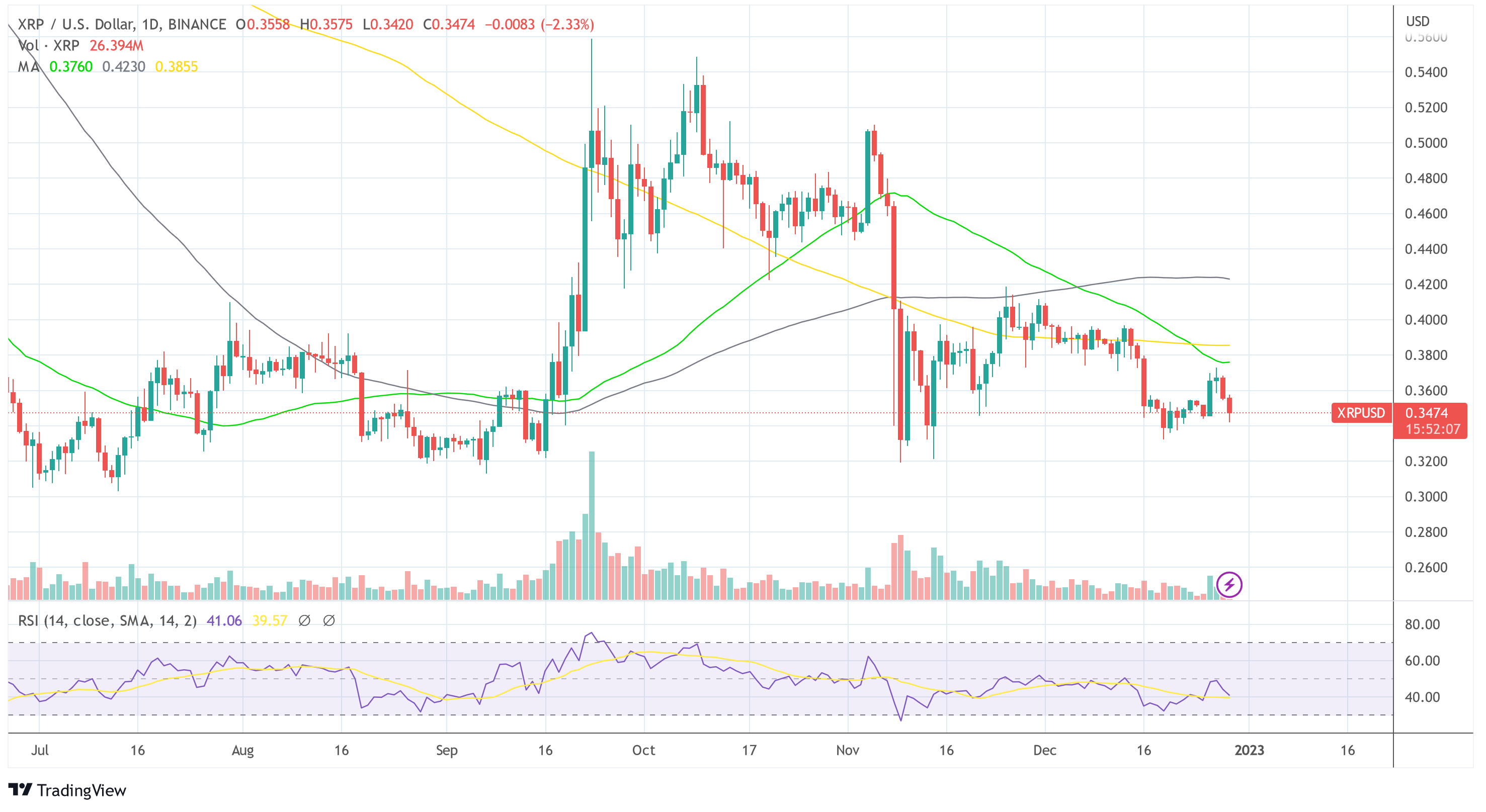This screenshot has height=812, width=1486.
Task: Click the Jul label on time axis
Action: pos(40,750)
